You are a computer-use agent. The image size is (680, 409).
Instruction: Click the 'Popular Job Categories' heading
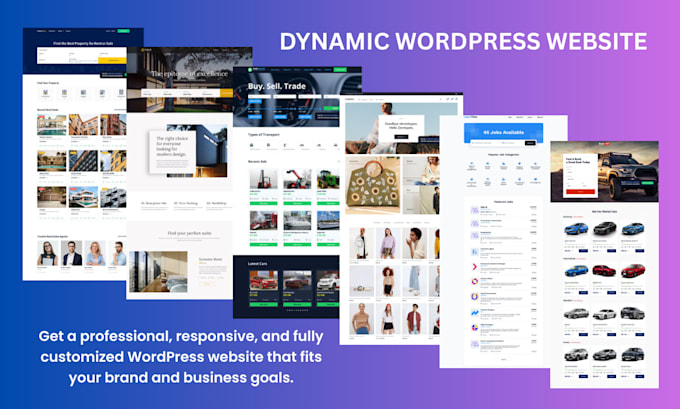click(503, 154)
